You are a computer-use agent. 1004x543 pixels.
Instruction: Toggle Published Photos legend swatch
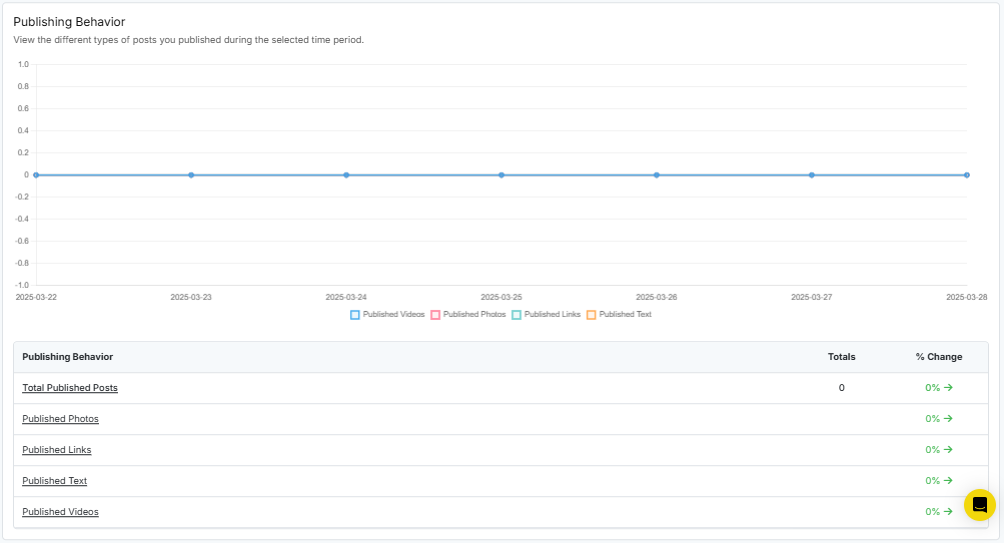coord(435,314)
